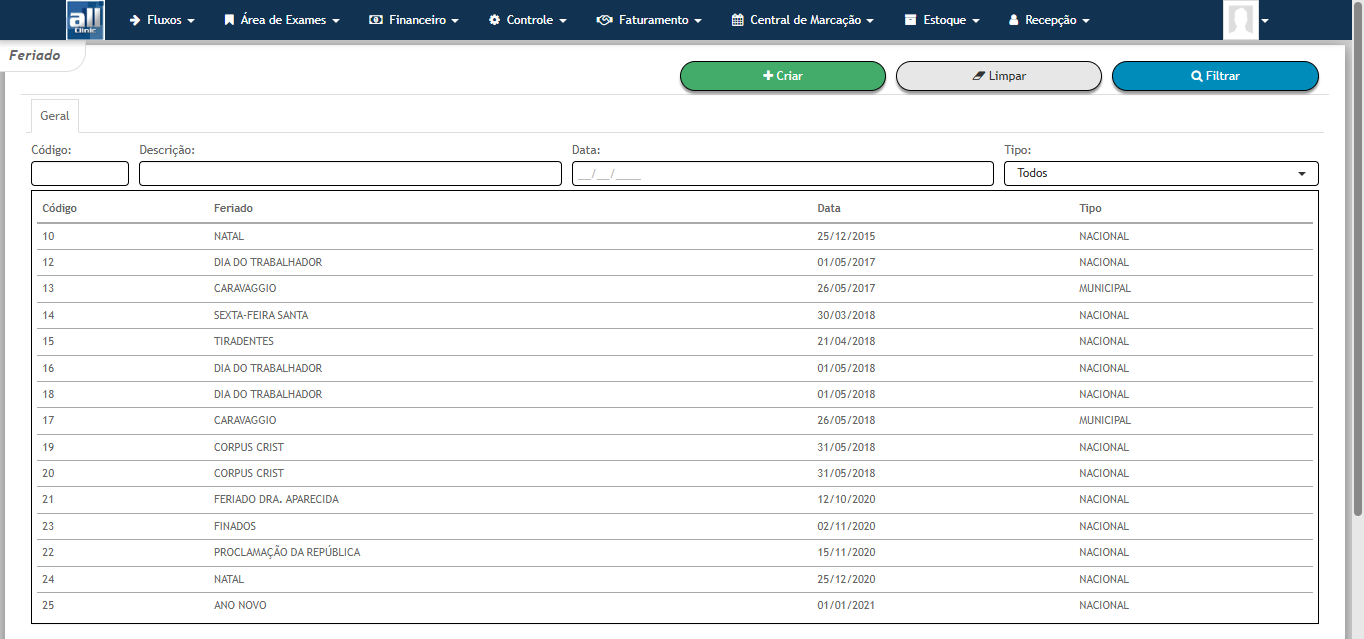The image size is (1364, 639).
Task: Click the money icon beside Financeiro
Action: click(376, 20)
